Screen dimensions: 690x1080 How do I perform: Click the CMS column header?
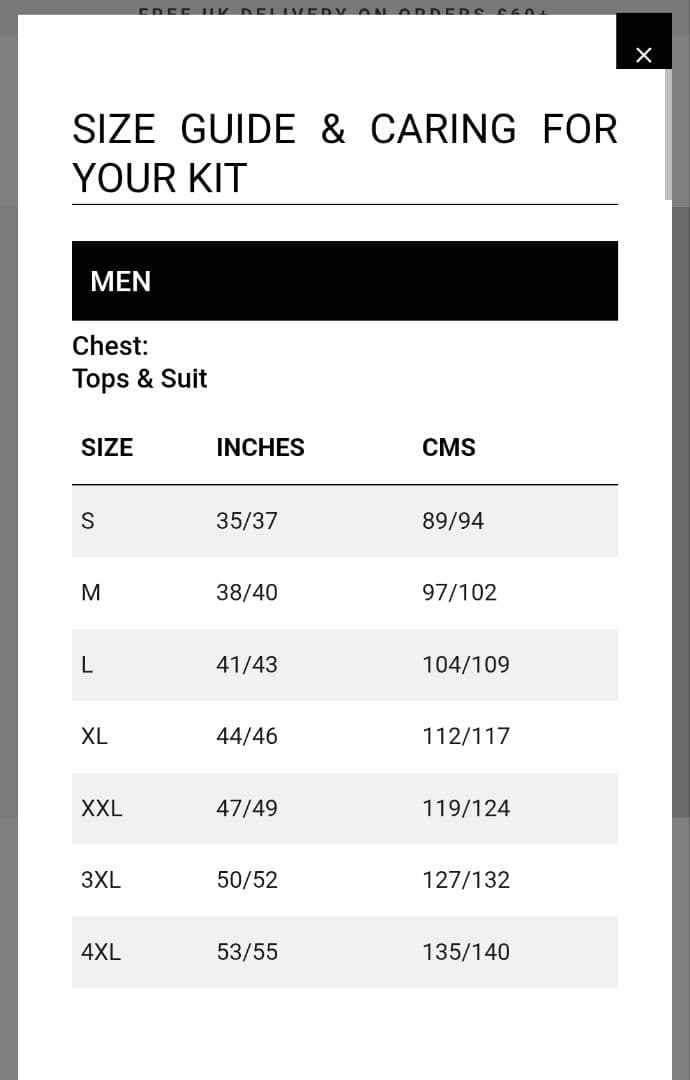(448, 447)
